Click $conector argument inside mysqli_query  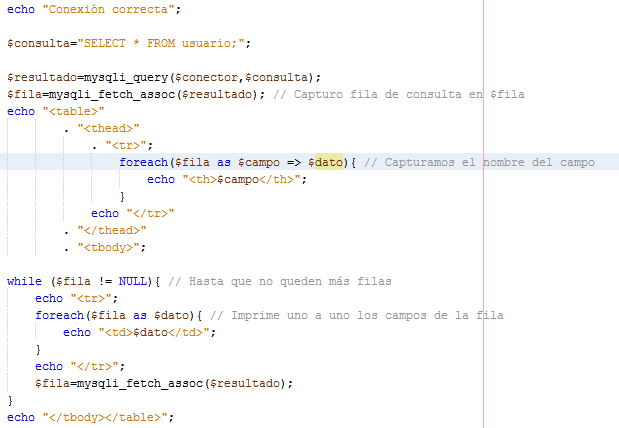206,77
